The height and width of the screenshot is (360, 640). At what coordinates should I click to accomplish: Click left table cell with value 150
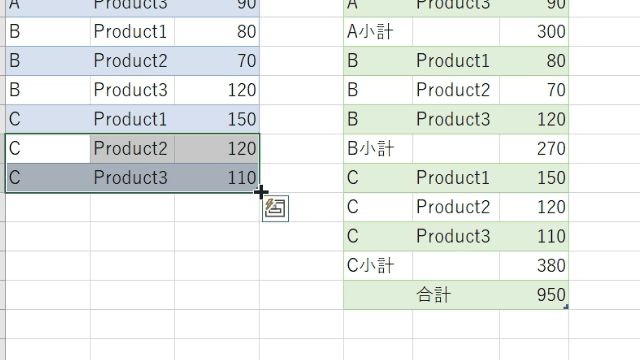tap(217, 119)
